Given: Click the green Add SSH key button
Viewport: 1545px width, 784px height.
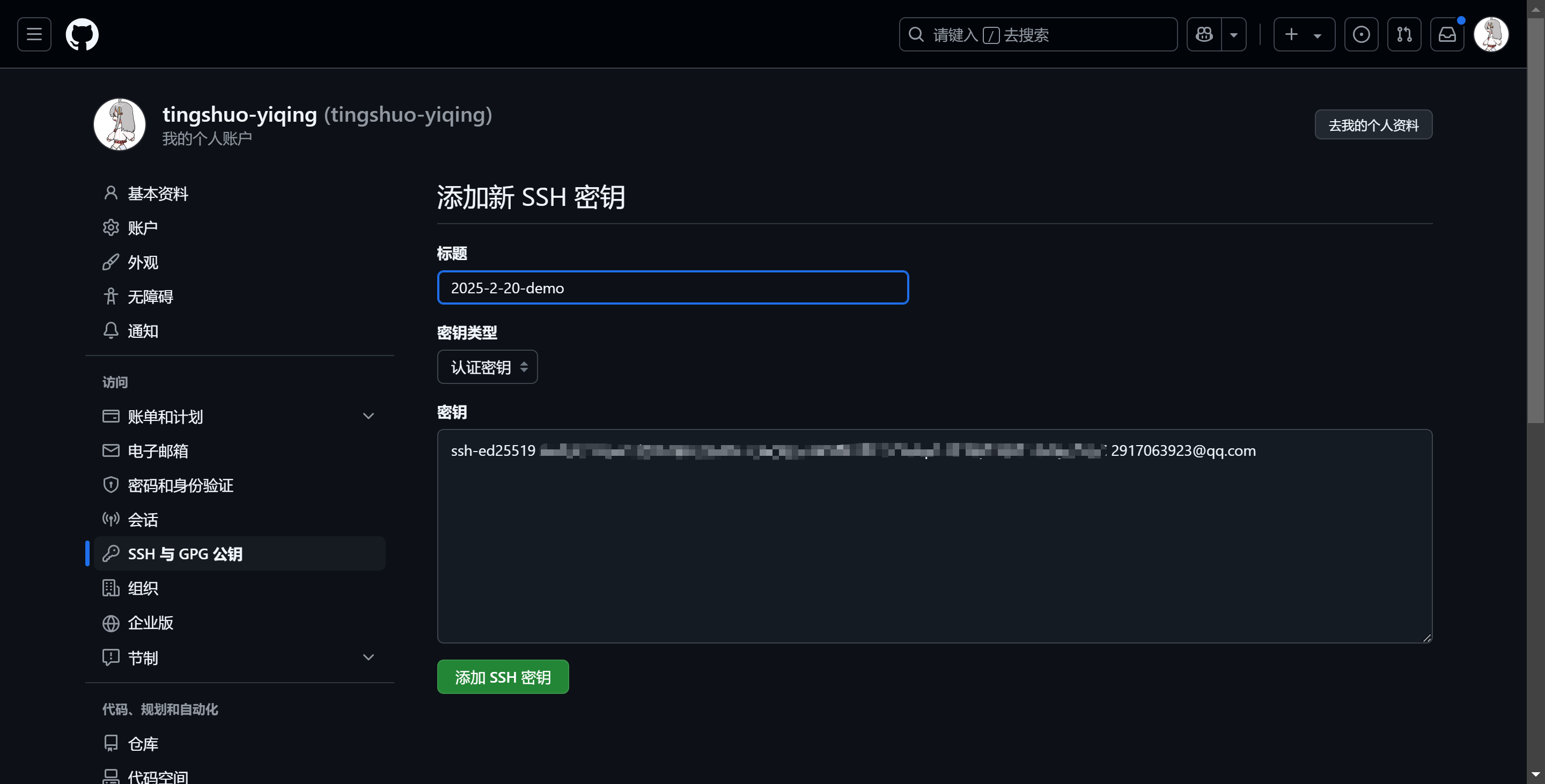Looking at the screenshot, I should (x=503, y=677).
